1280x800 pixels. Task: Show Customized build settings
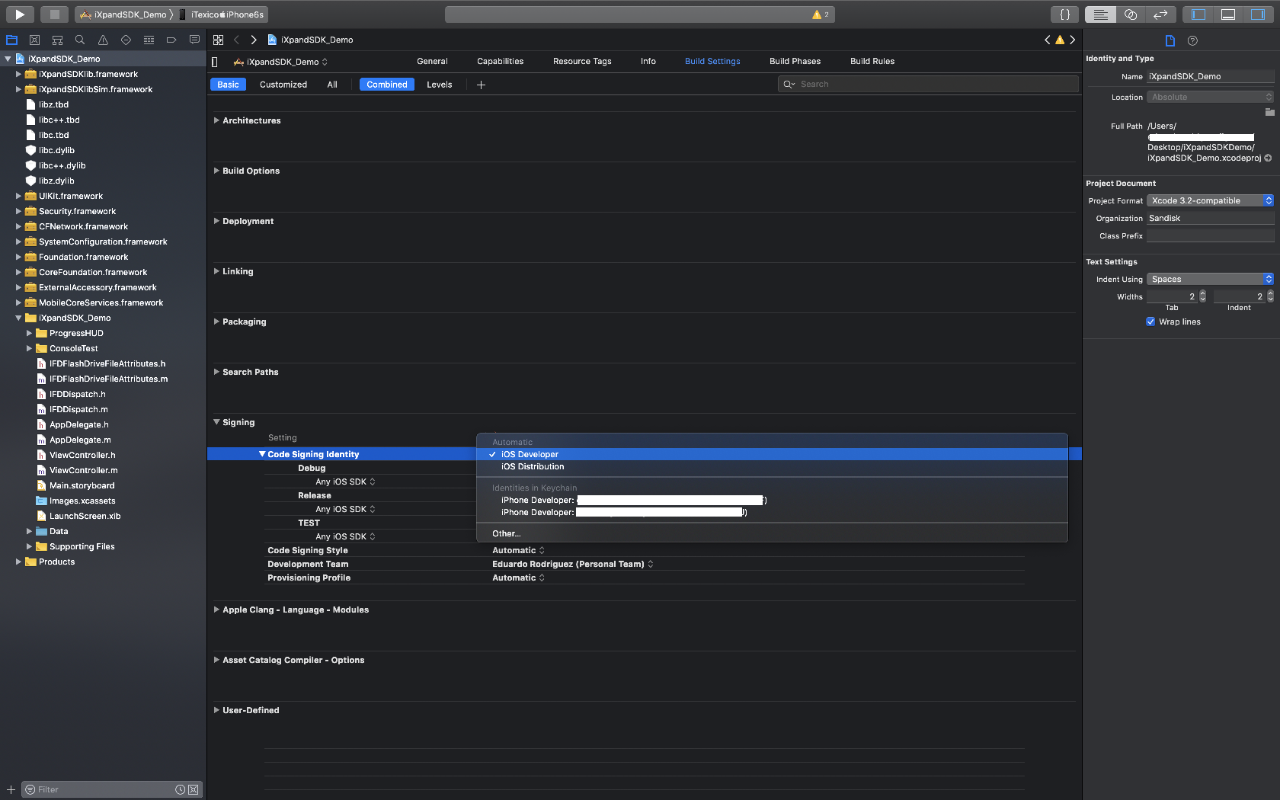pyautogui.click(x=283, y=85)
